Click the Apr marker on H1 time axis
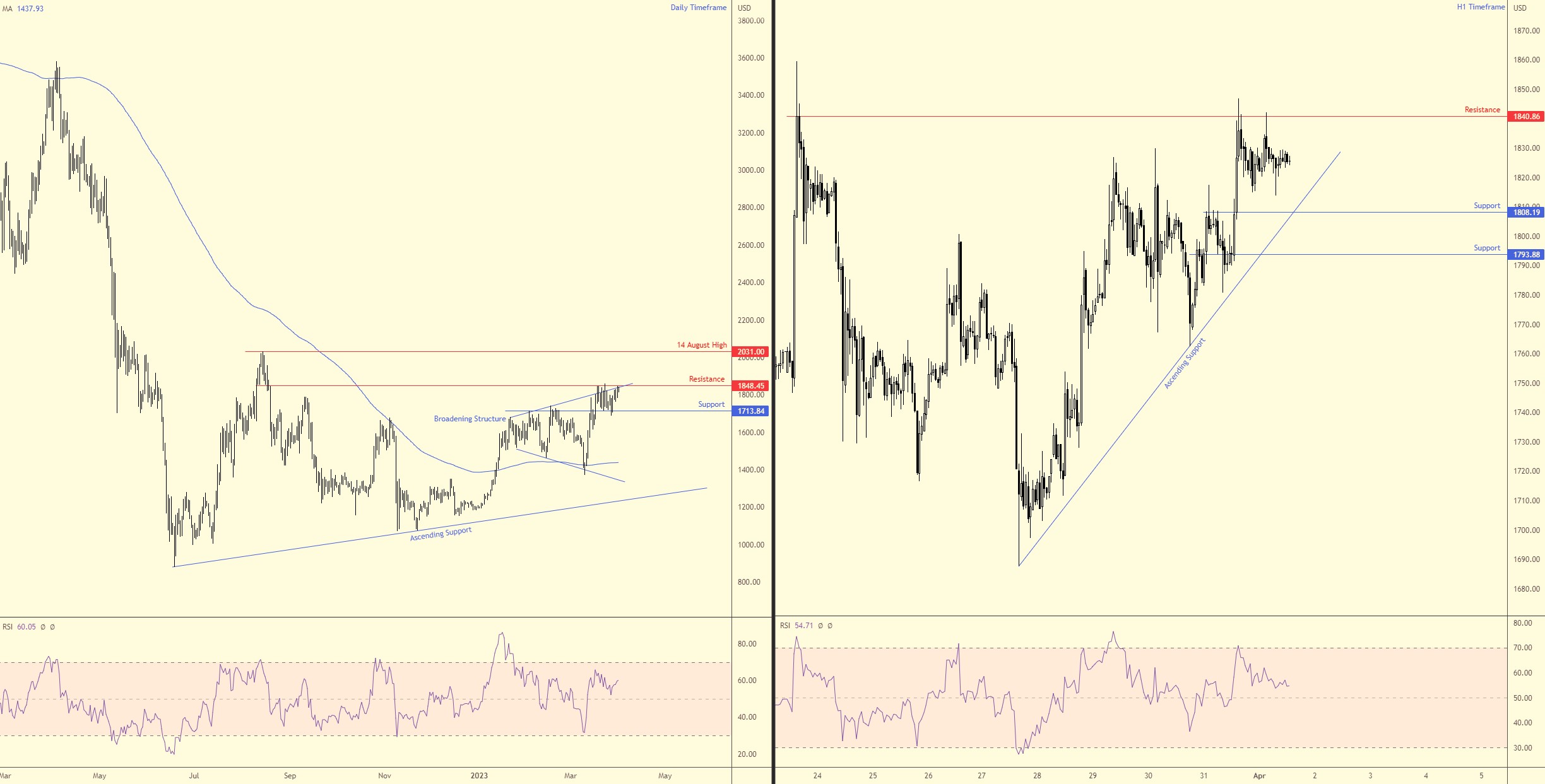The height and width of the screenshot is (784, 1545). pos(1259,776)
